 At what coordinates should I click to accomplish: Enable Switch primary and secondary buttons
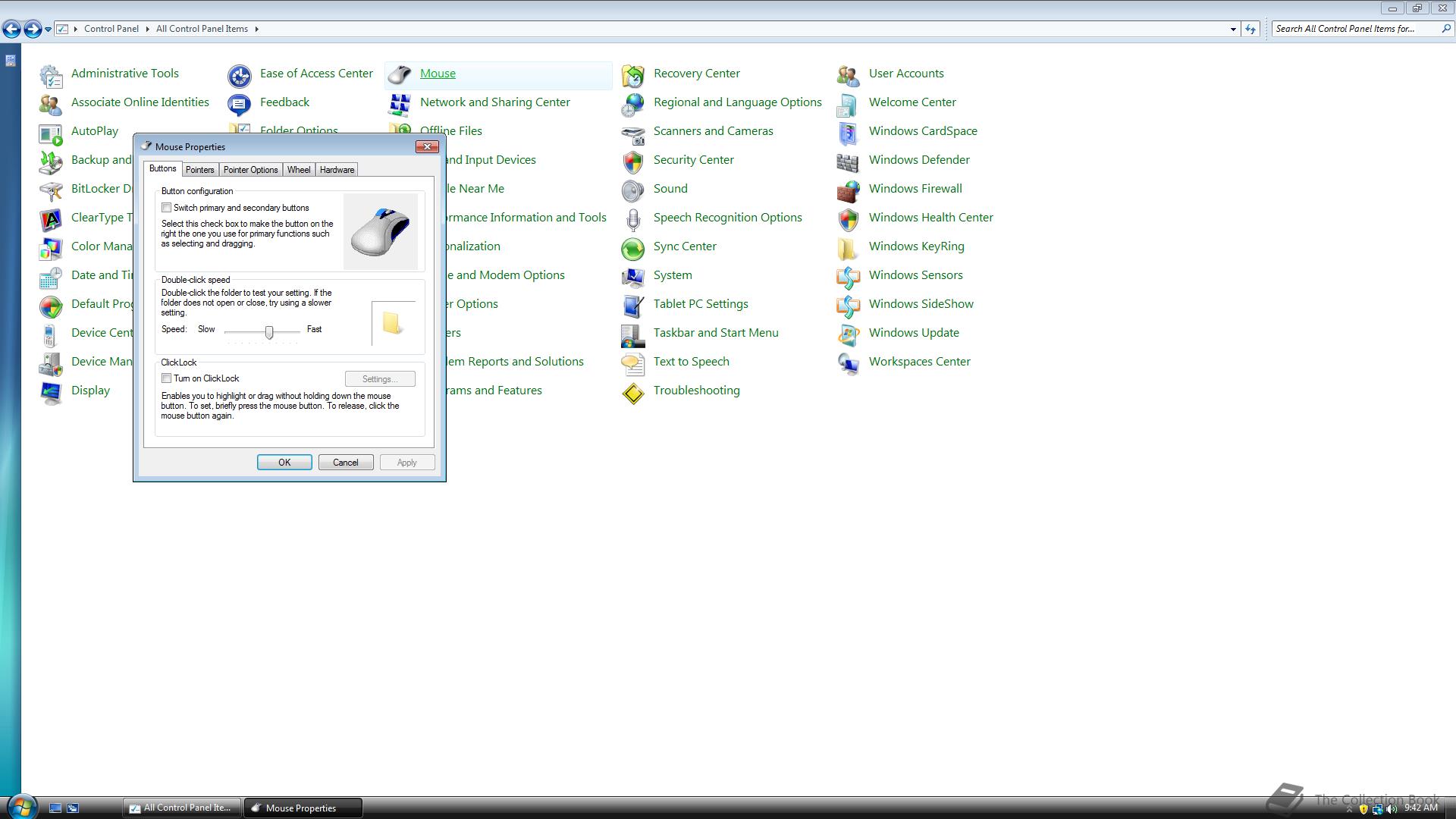166,208
